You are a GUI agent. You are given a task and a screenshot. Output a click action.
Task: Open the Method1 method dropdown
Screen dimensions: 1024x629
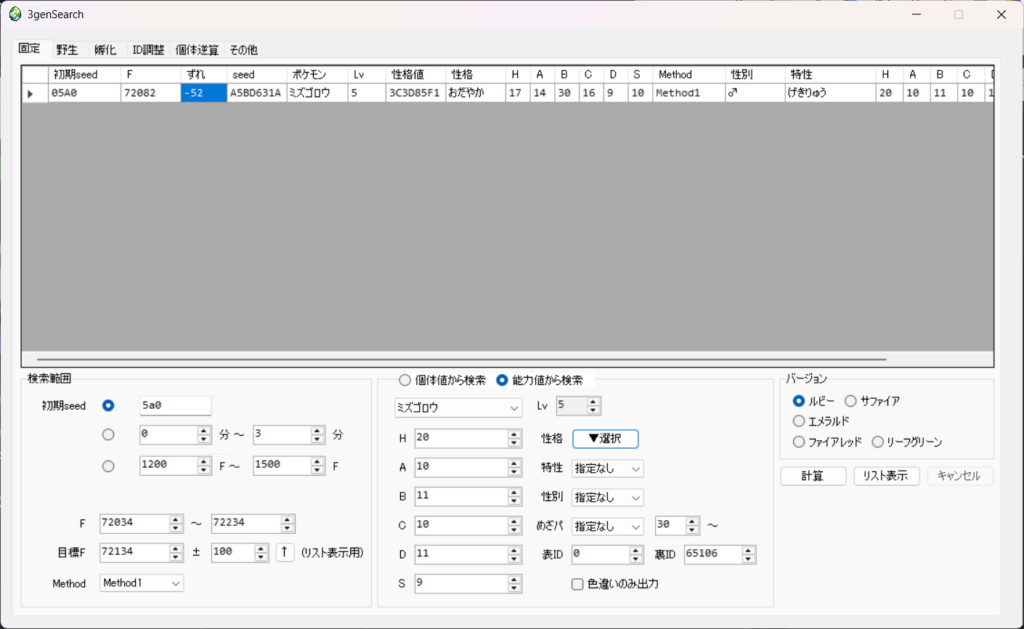[x=141, y=583]
